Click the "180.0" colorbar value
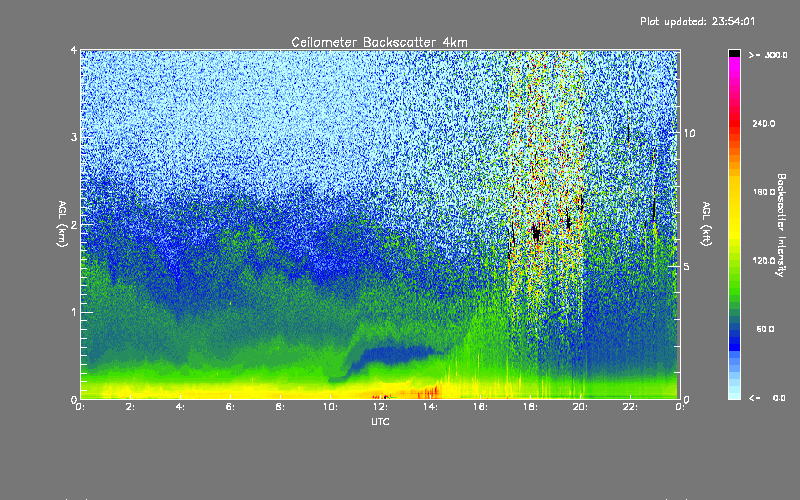 (764, 192)
